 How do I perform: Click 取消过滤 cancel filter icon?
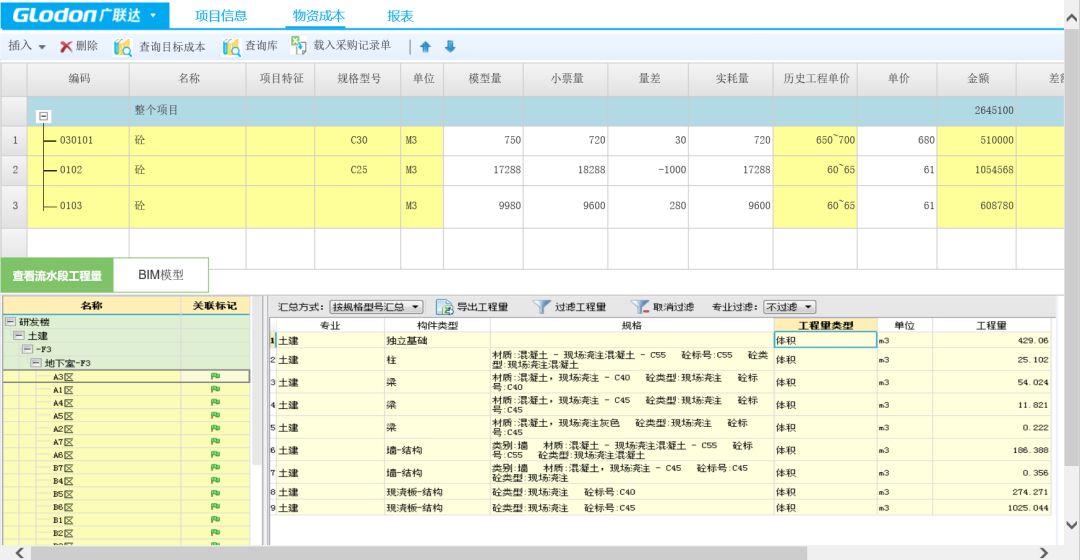(x=640, y=307)
